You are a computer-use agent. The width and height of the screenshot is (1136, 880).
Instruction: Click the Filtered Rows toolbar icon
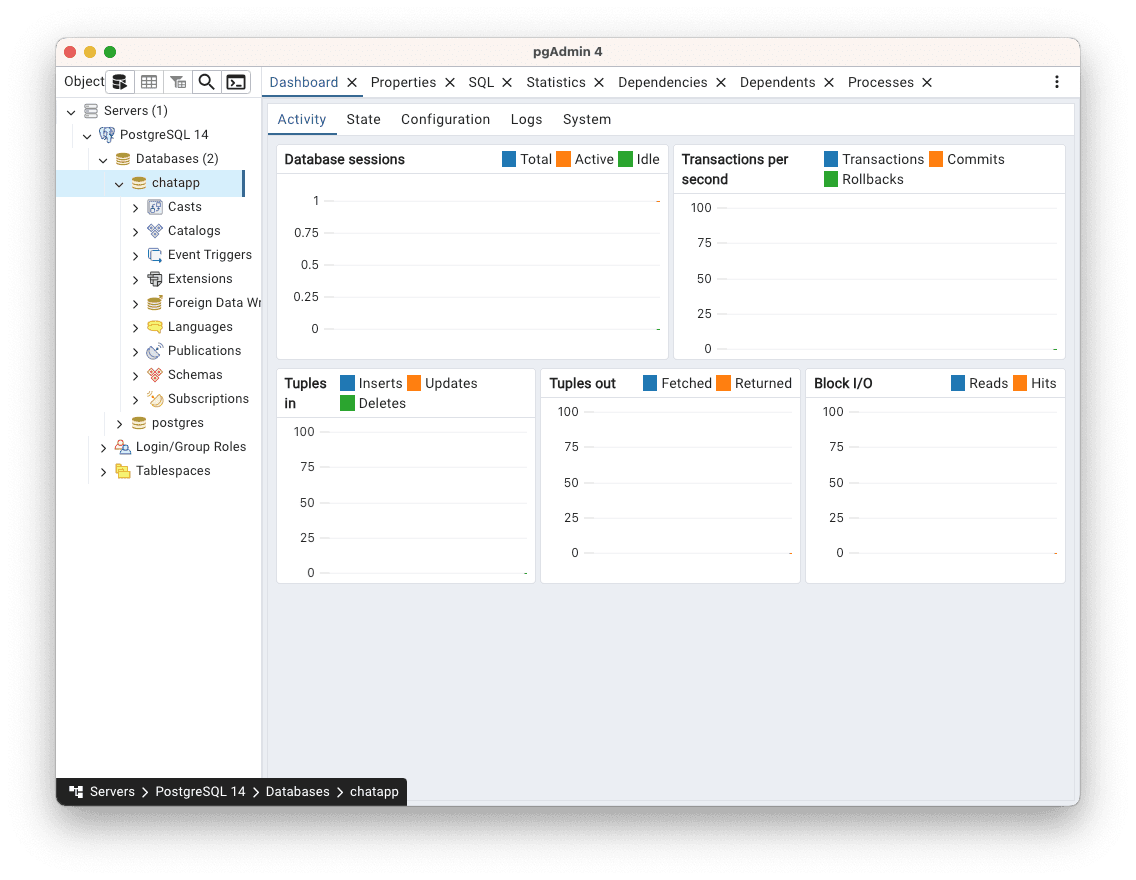coord(178,82)
